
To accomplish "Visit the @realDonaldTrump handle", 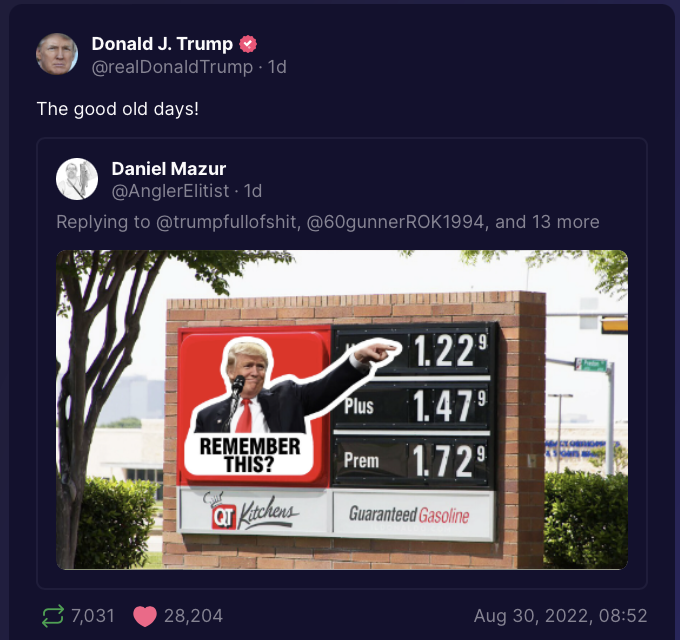I will tap(172, 67).
